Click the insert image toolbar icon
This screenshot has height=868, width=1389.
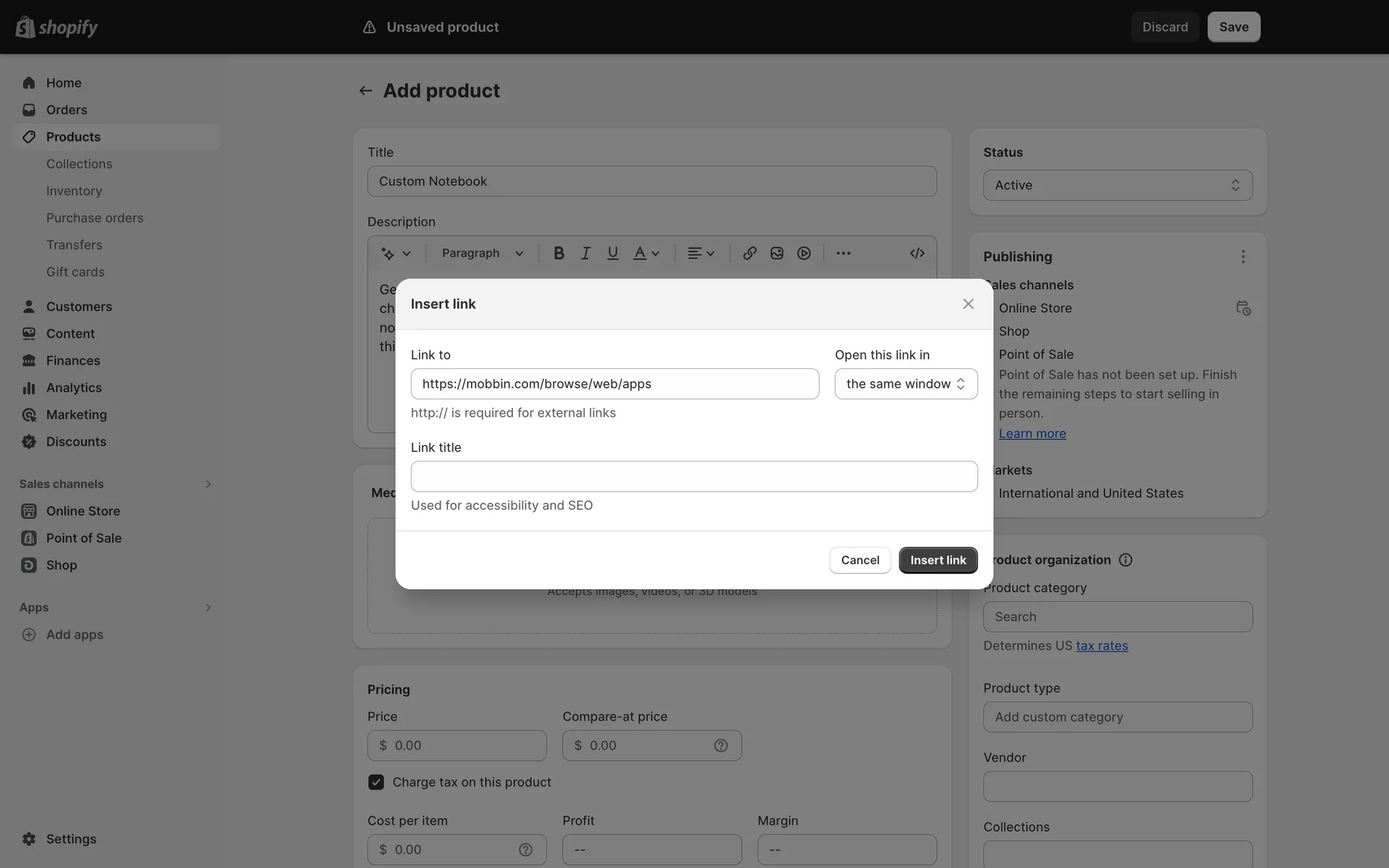777,253
